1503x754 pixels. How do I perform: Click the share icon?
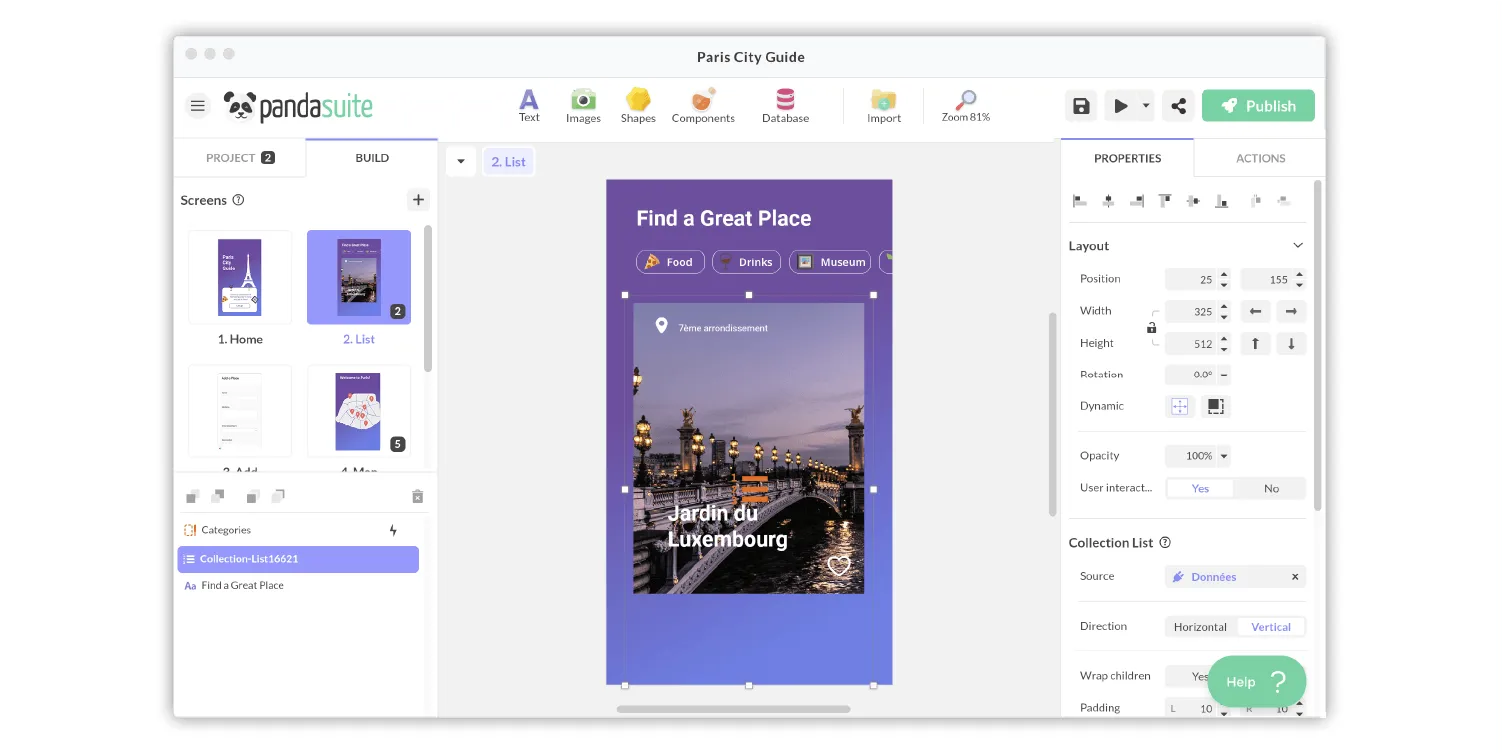tap(1179, 106)
